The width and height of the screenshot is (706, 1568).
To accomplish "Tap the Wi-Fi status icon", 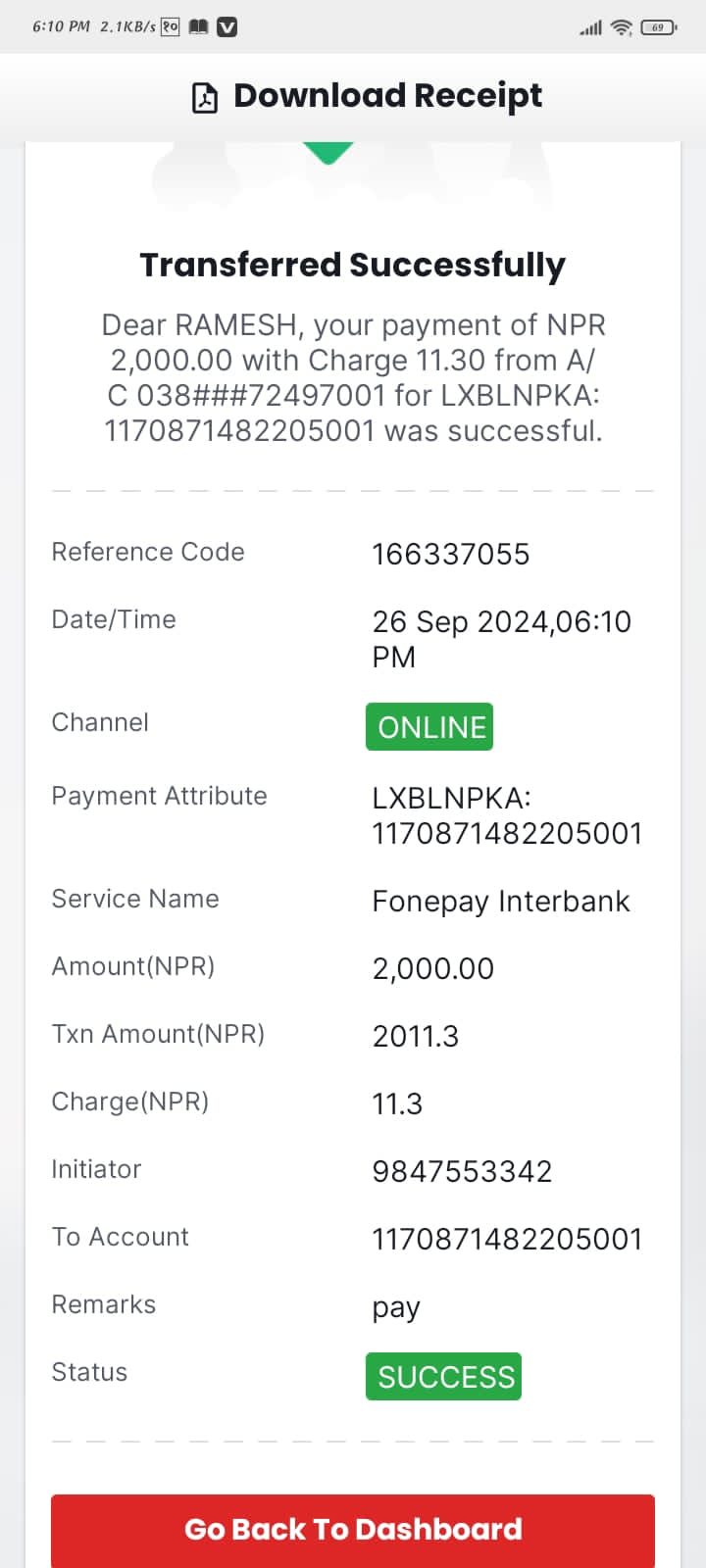I will (x=622, y=27).
